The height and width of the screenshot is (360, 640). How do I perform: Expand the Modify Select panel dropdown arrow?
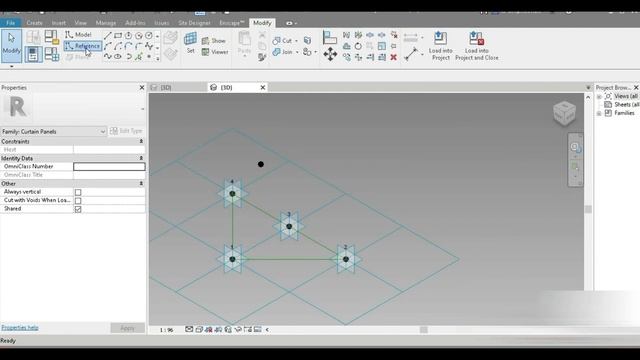point(11,66)
